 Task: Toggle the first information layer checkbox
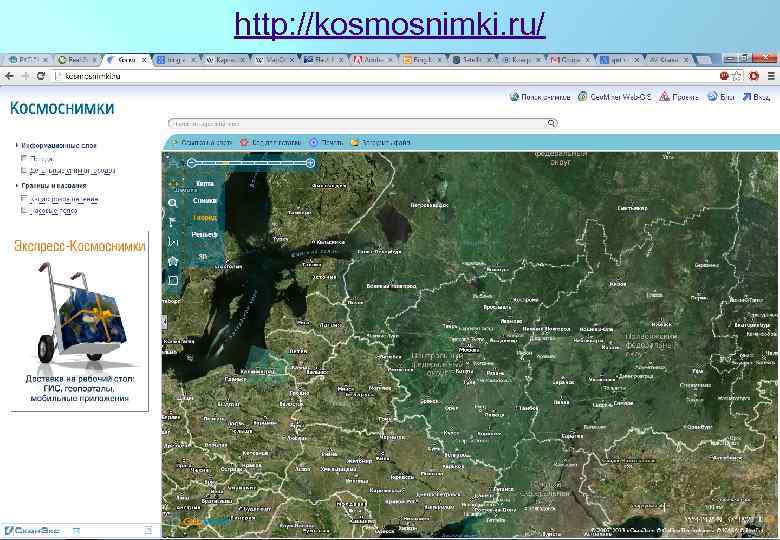coord(24,158)
